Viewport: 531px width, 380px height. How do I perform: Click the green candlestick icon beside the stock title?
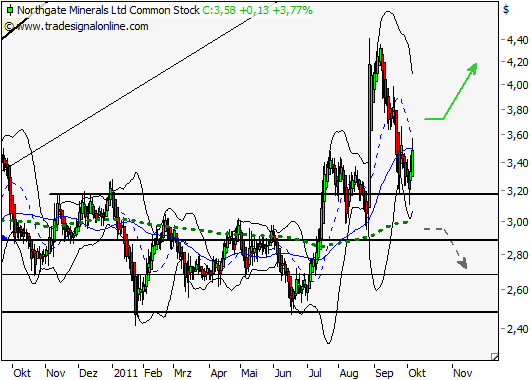coord(10,10)
